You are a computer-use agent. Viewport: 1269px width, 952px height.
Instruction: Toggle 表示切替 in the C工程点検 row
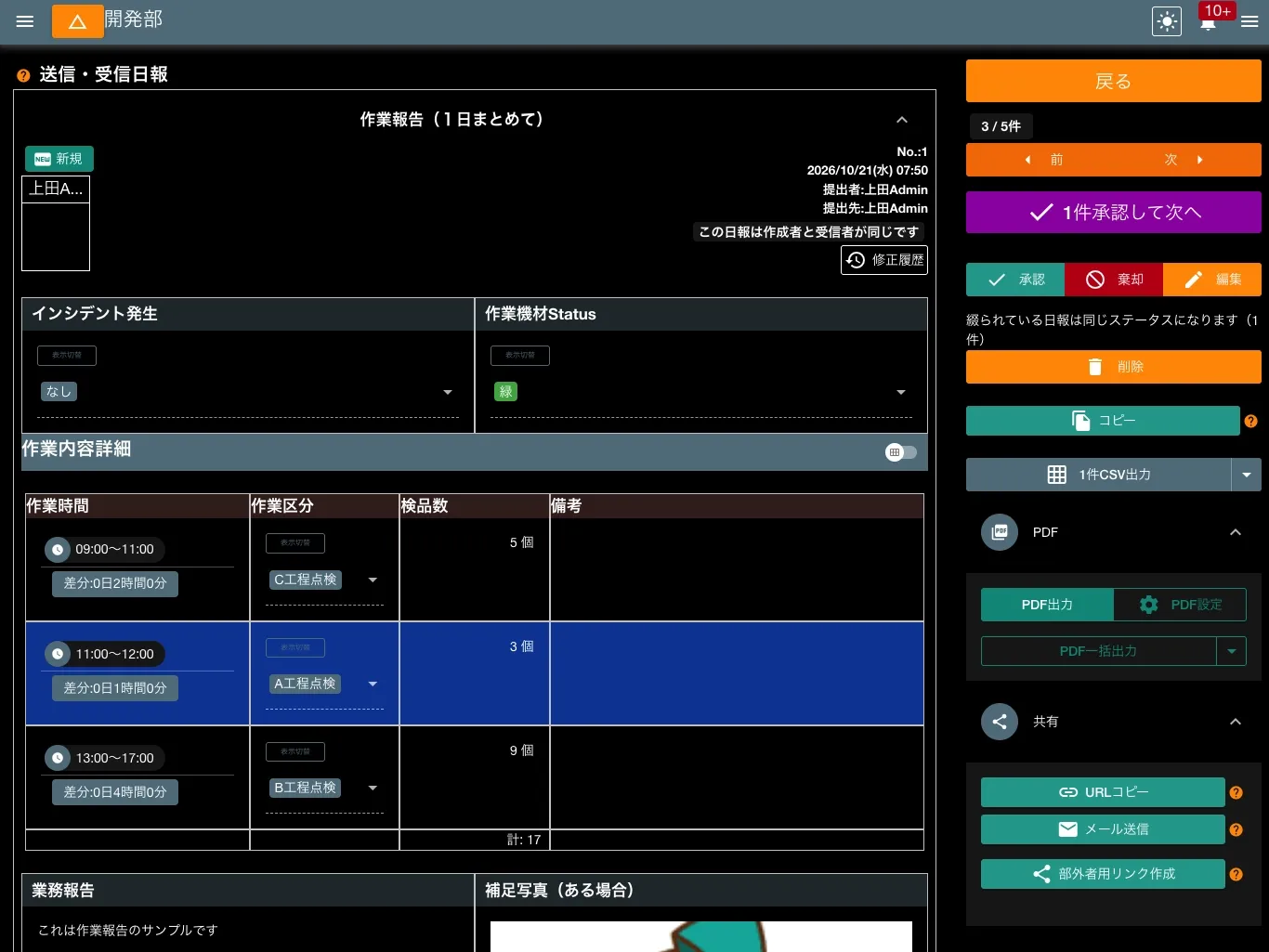click(x=295, y=542)
